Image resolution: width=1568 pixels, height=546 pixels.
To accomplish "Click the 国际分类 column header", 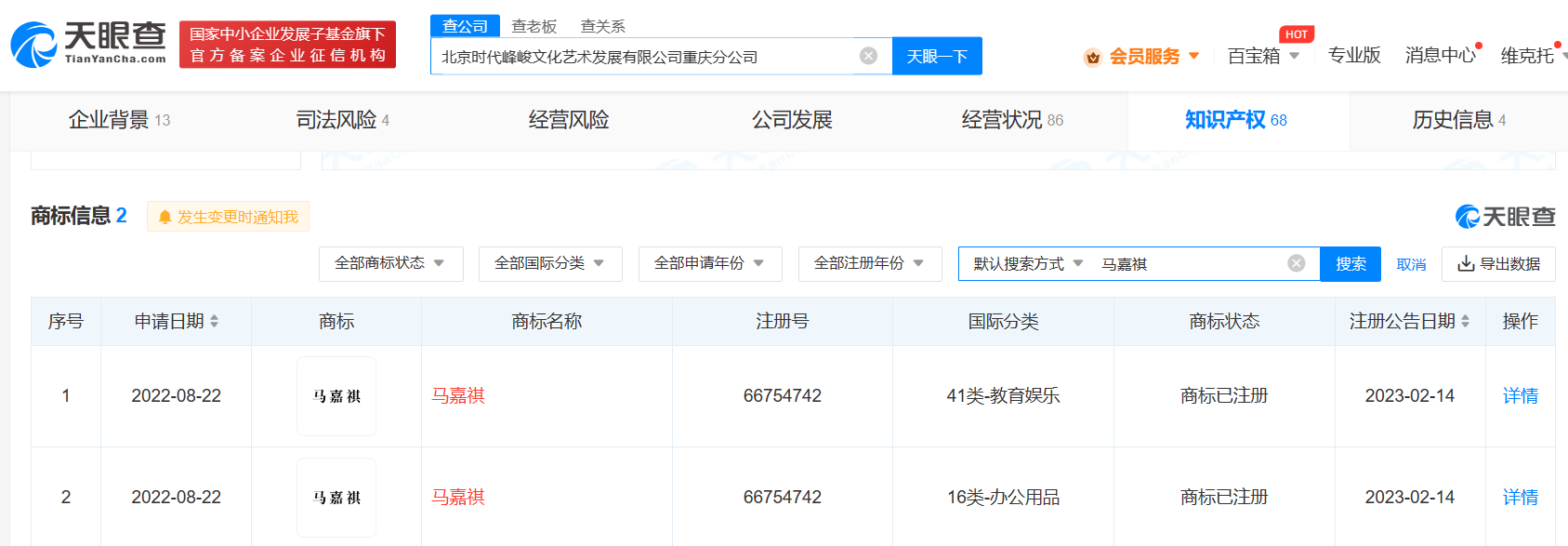I will (x=1003, y=321).
